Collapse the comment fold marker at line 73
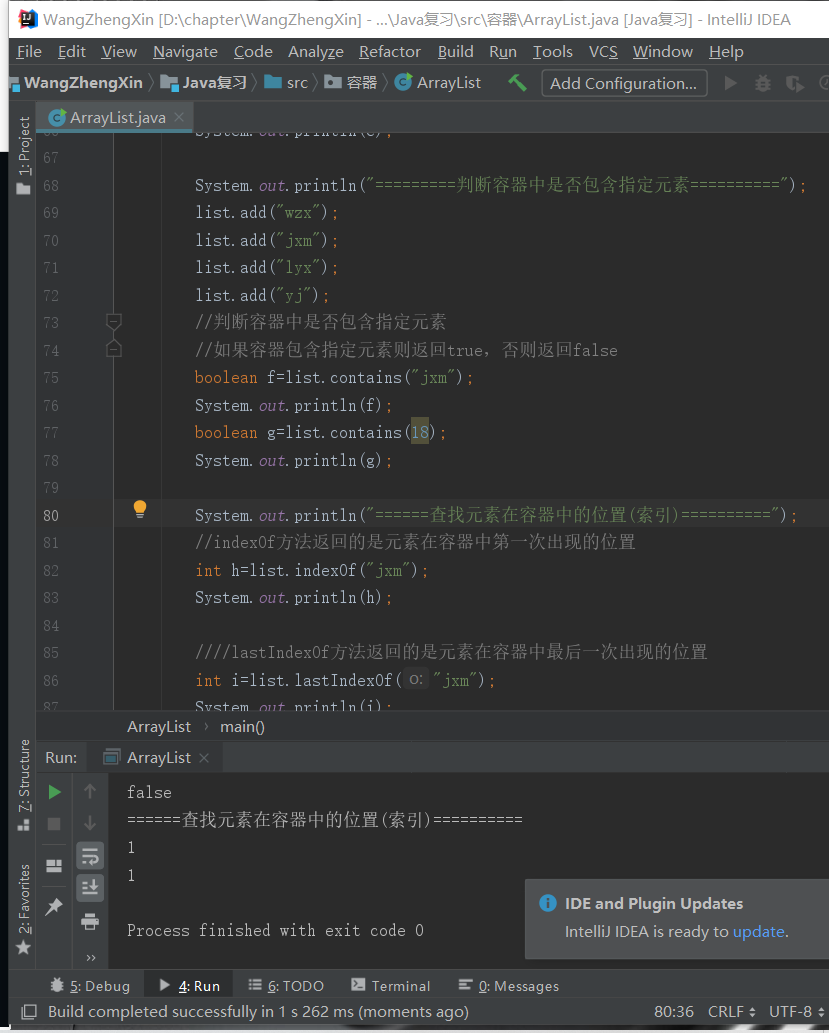Screen dimensions: 829x1033 coord(114,322)
